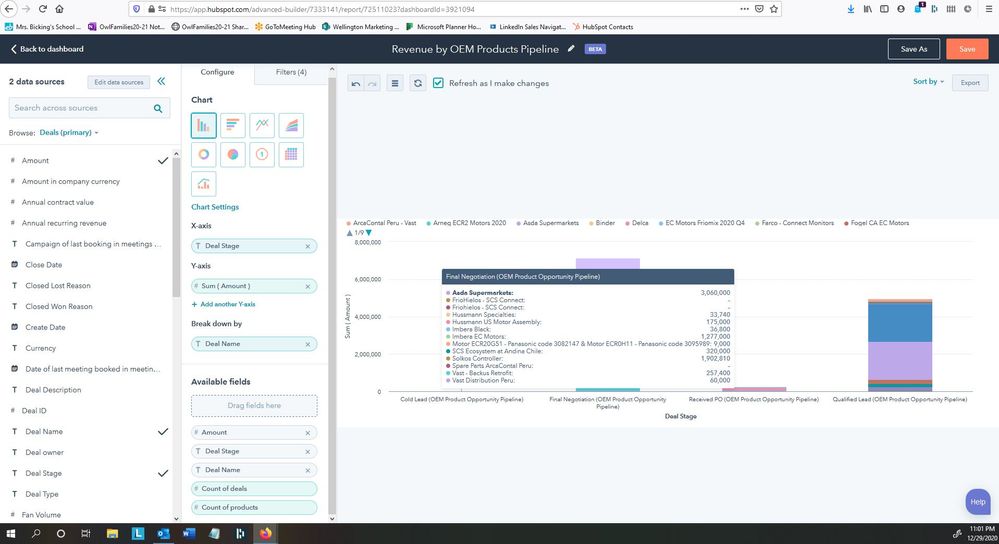Open the Chart Settings link
The width and height of the screenshot is (999, 544).
click(215, 207)
